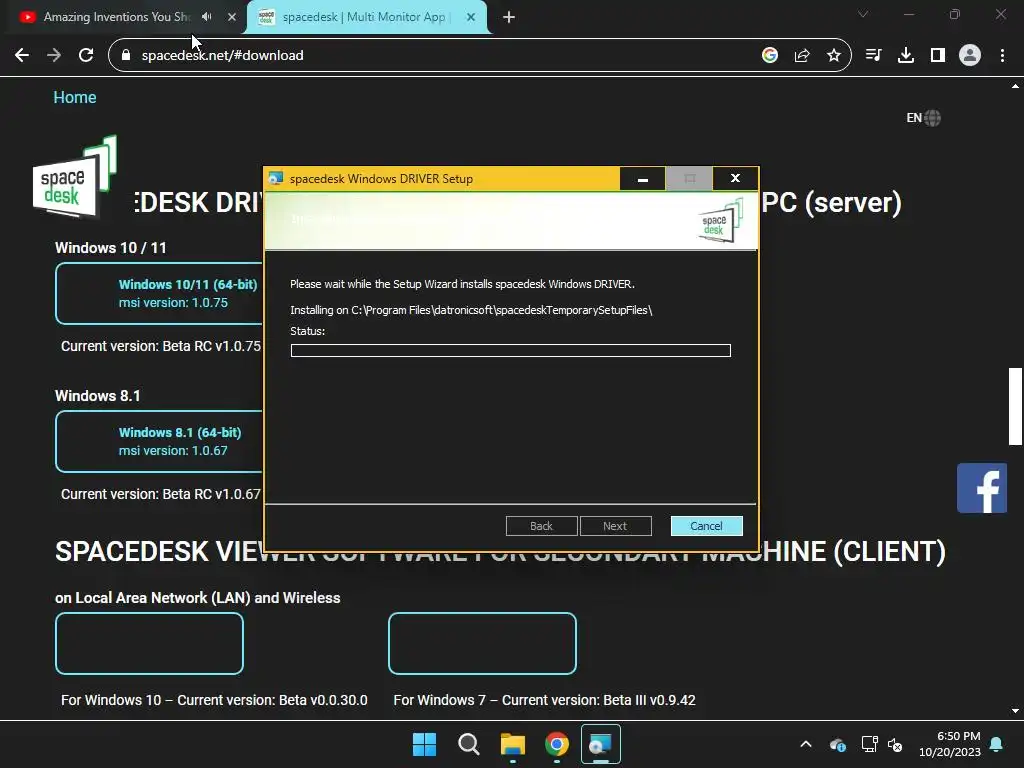This screenshot has height=768, width=1024.
Task: Show hidden system tray icons
Action: [806, 744]
